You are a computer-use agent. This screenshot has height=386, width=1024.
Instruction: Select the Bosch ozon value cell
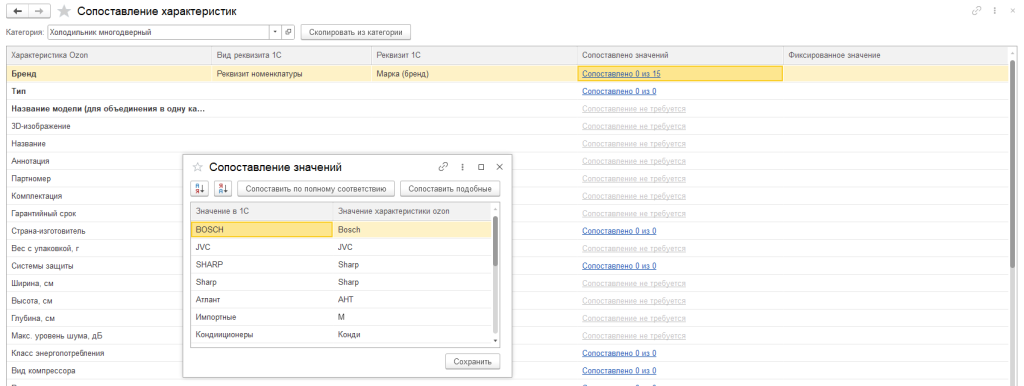tap(412, 230)
